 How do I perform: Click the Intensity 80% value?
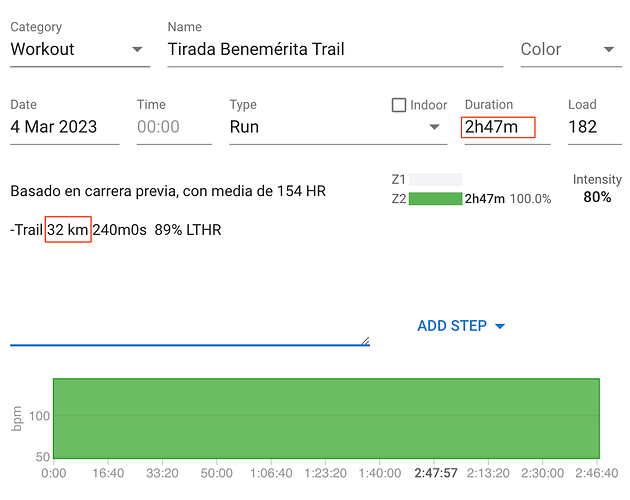click(x=597, y=197)
